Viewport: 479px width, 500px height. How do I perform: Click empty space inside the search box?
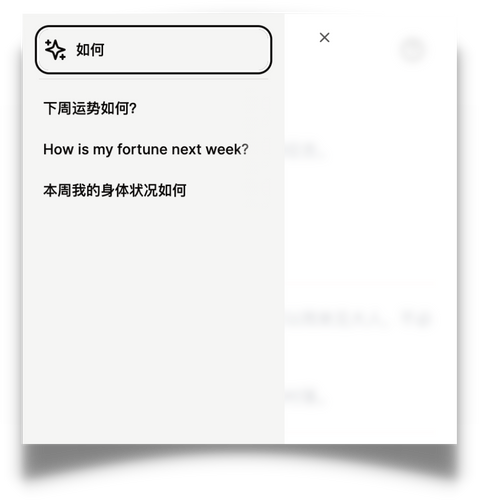coord(187,50)
